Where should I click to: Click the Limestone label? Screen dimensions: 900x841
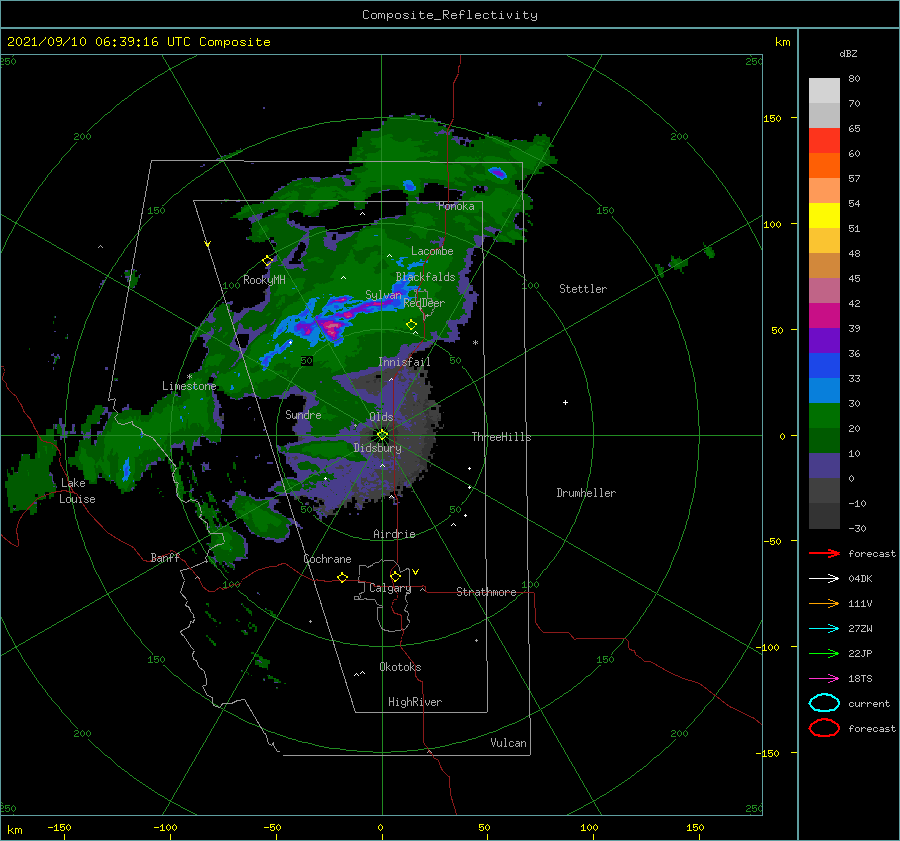point(189,386)
